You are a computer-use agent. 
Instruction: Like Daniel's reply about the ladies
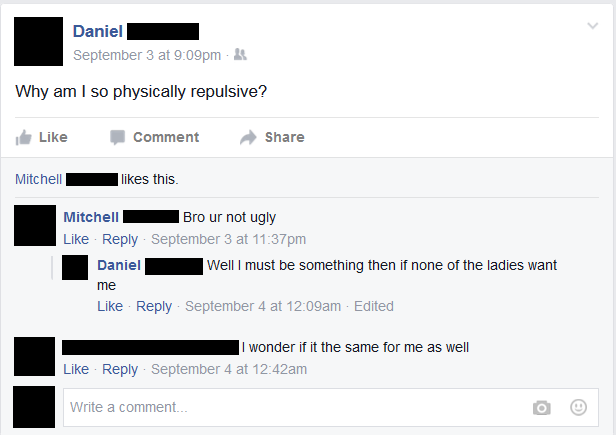[x=110, y=306]
